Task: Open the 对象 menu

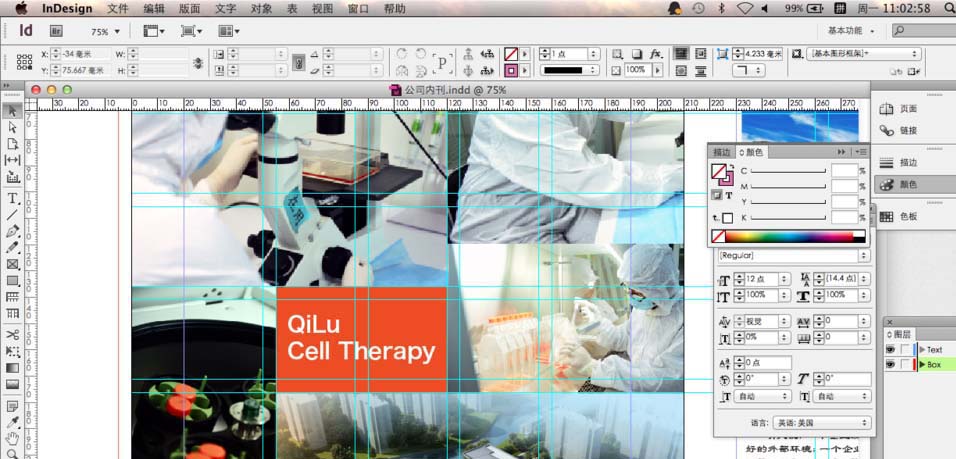Action: pyautogui.click(x=262, y=9)
